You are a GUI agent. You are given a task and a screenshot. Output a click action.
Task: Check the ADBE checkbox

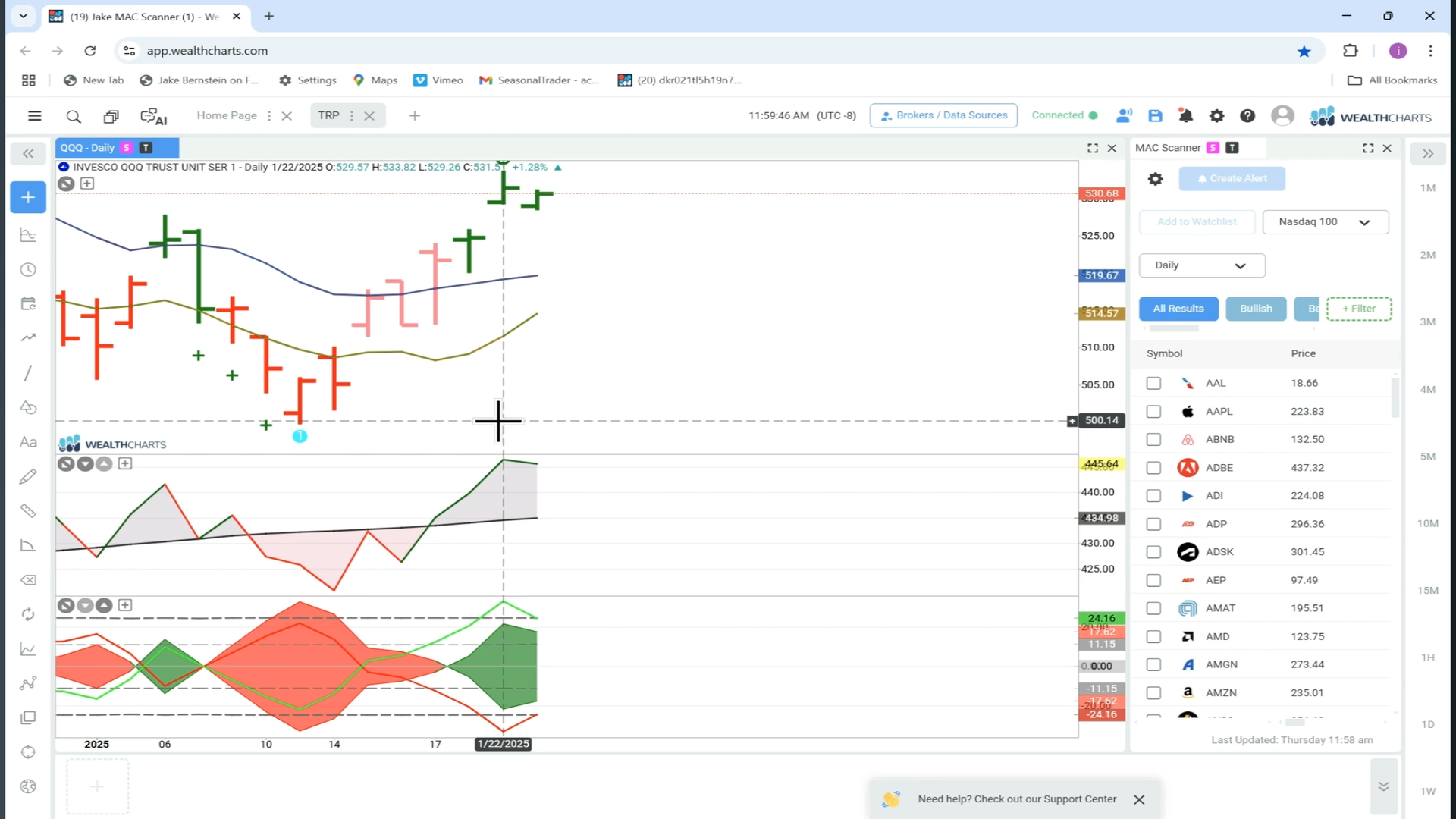click(x=1153, y=468)
